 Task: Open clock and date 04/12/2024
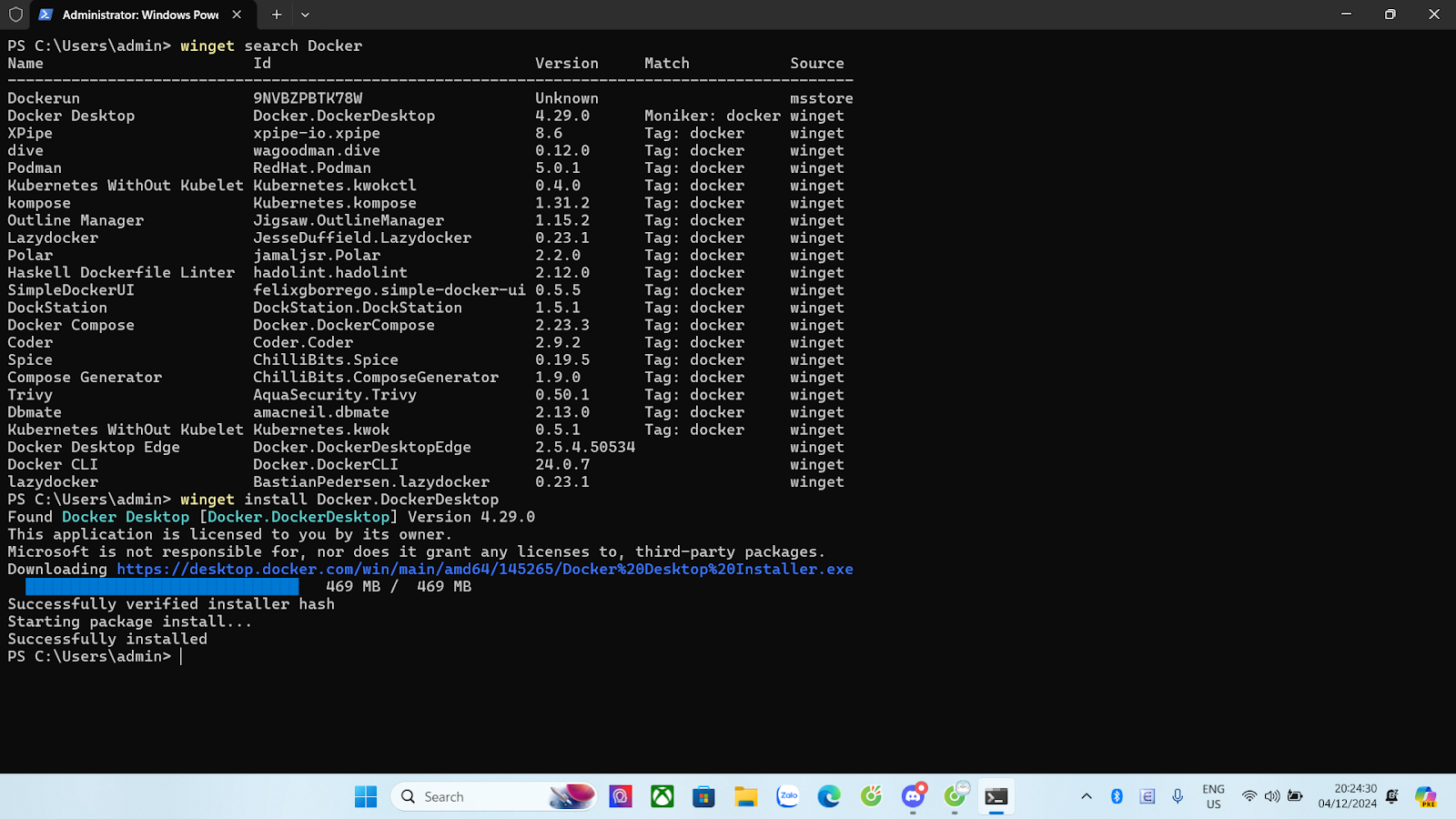(x=1347, y=796)
